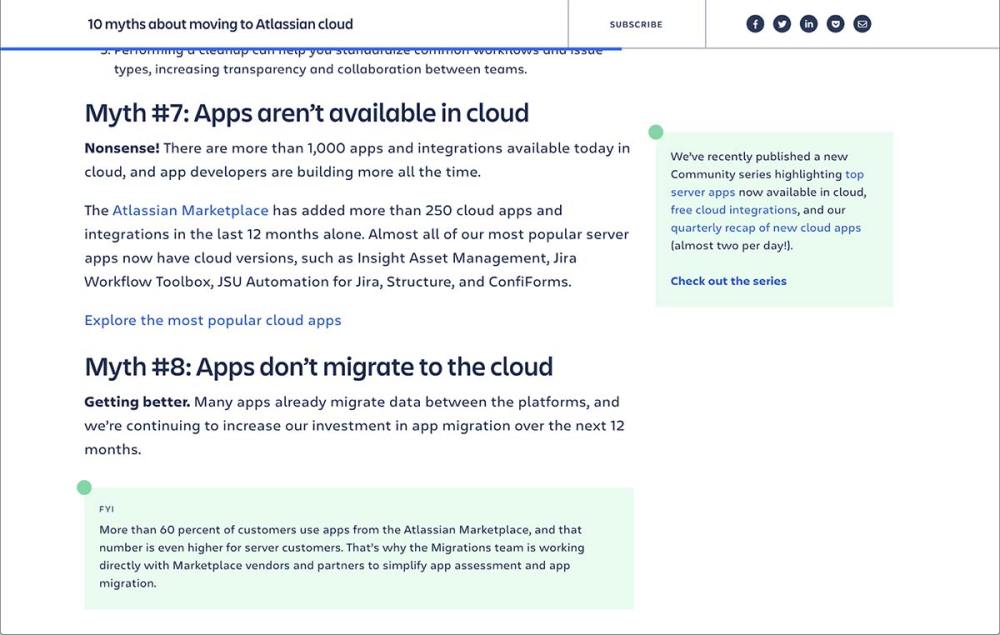The width and height of the screenshot is (1000, 635).
Task: Open quarterly recap of new cloud apps
Action: (765, 228)
